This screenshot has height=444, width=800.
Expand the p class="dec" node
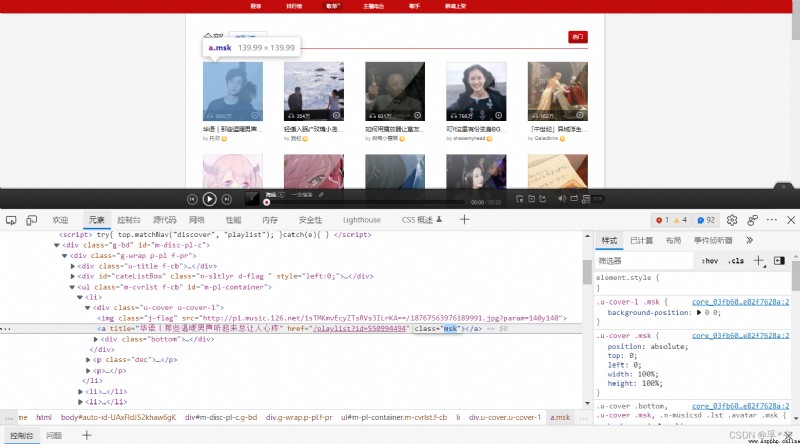click(88, 360)
